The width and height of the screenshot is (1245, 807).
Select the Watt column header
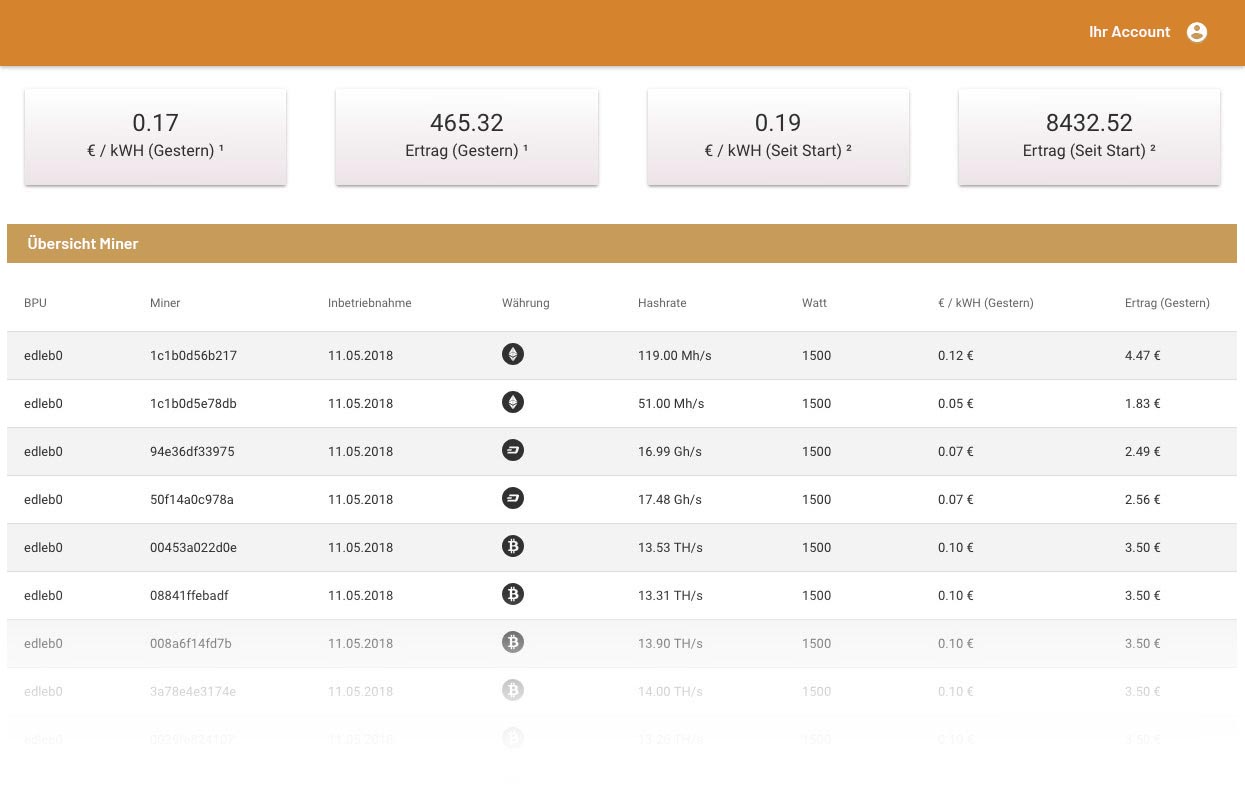814,303
